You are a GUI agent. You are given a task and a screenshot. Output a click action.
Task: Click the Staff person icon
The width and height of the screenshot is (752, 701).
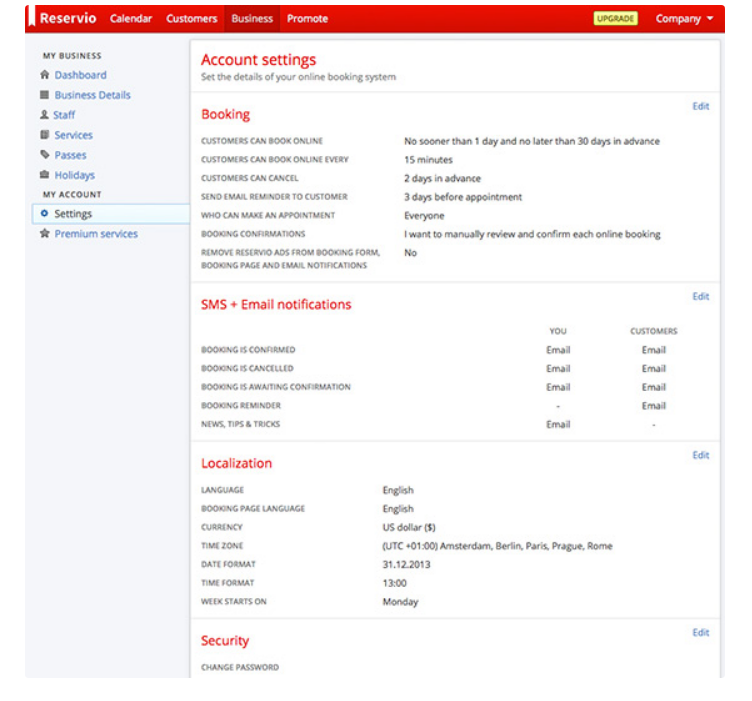[x=44, y=115]
